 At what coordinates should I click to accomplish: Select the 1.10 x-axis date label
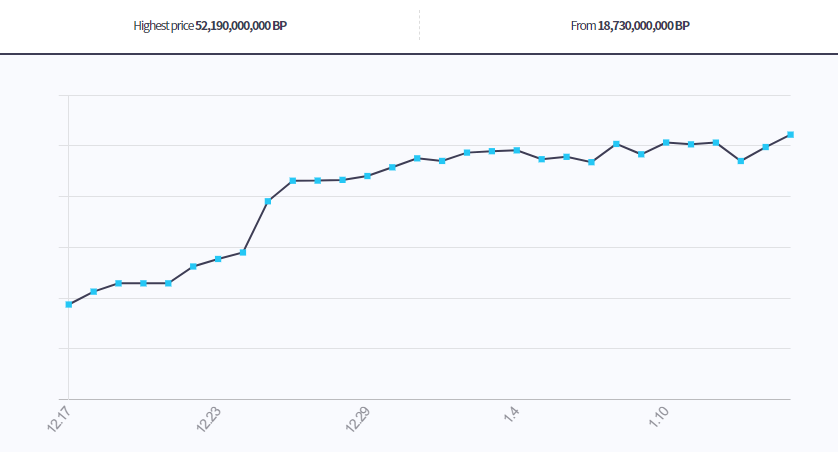click(x=659, y=414)
